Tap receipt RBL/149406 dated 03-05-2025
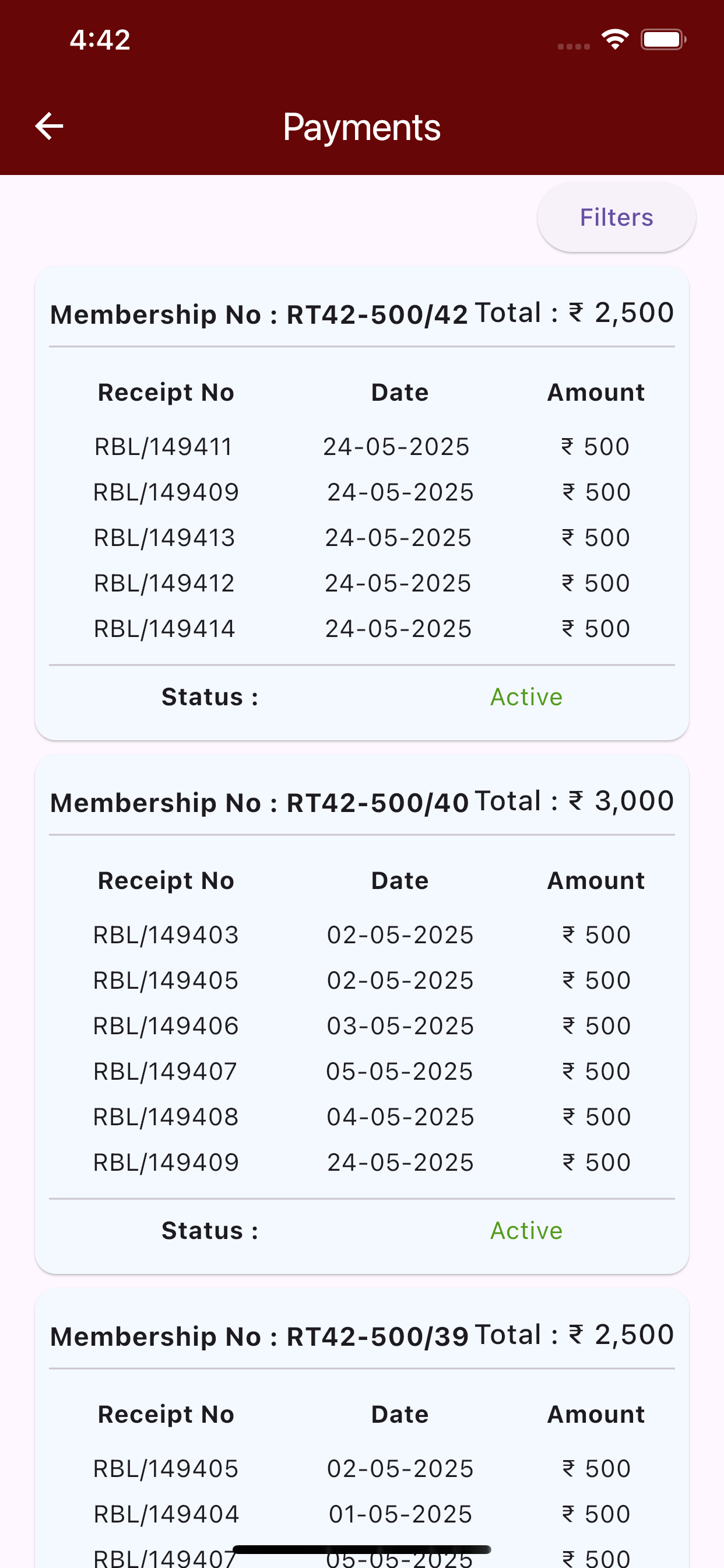 362,1026
